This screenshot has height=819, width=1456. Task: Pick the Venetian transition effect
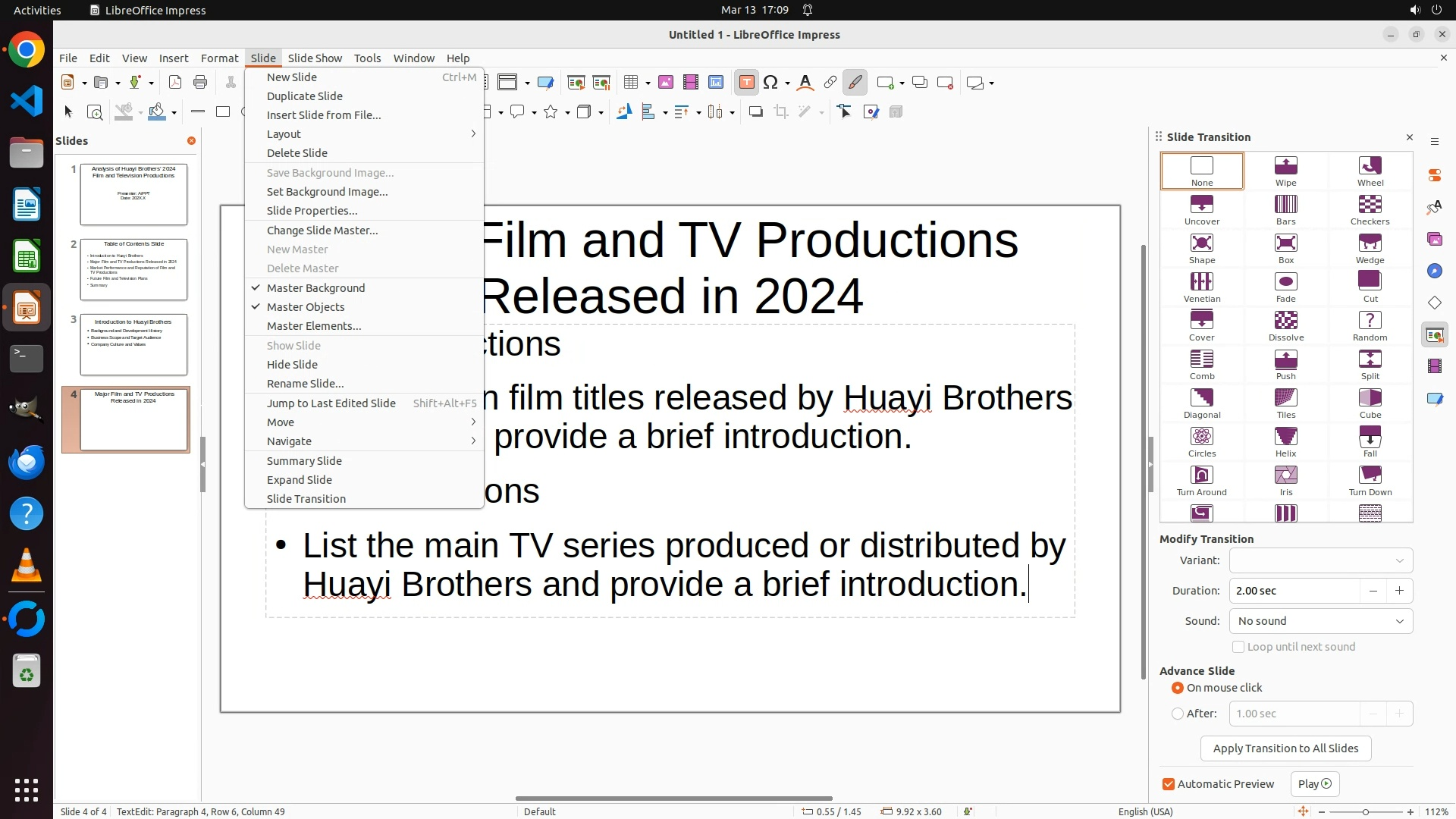[x=1201, y=286]
